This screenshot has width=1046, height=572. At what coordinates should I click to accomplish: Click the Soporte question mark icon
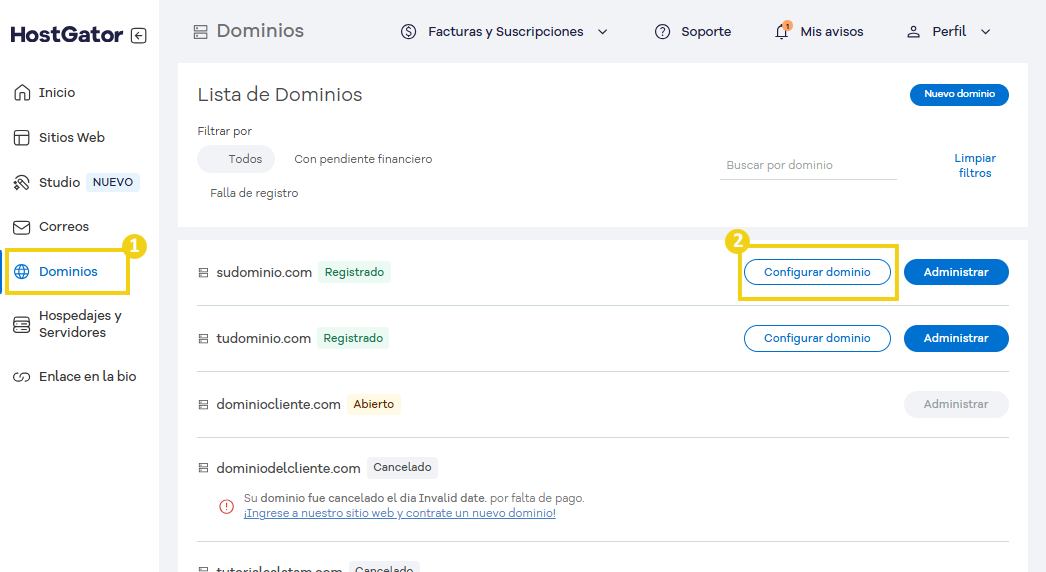(662, 31)
